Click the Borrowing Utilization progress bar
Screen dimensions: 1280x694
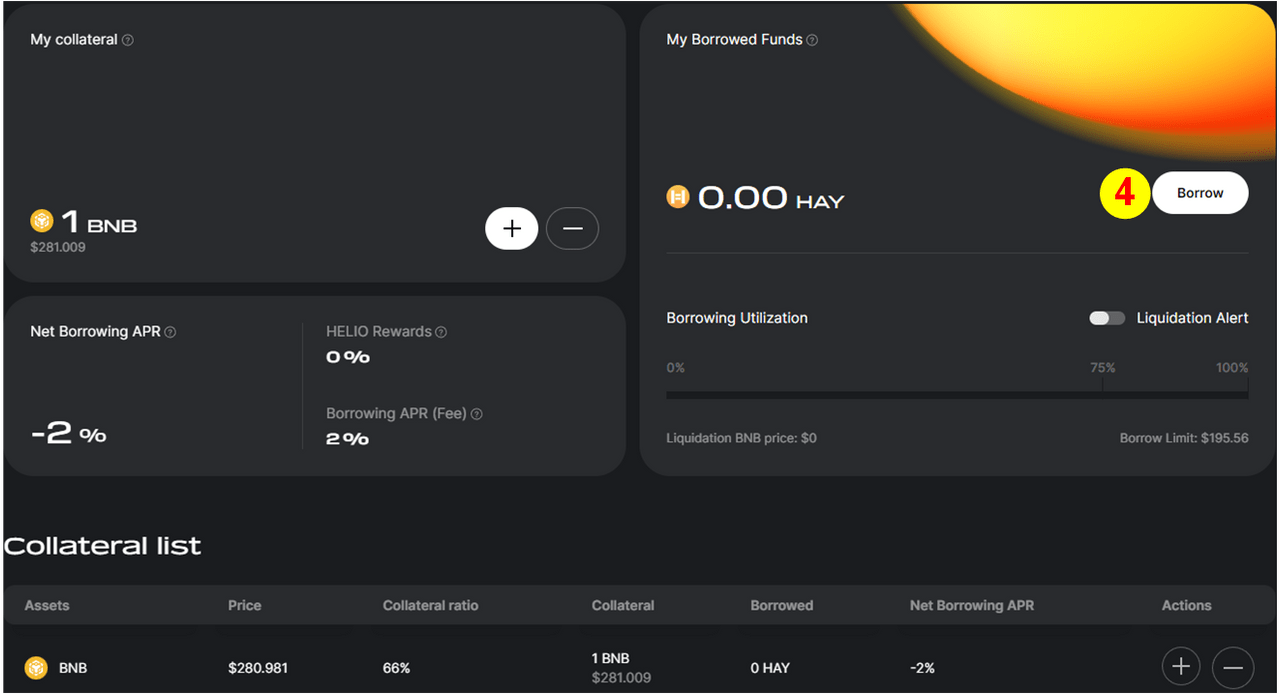pyautogui.click(x=957, y=394)
